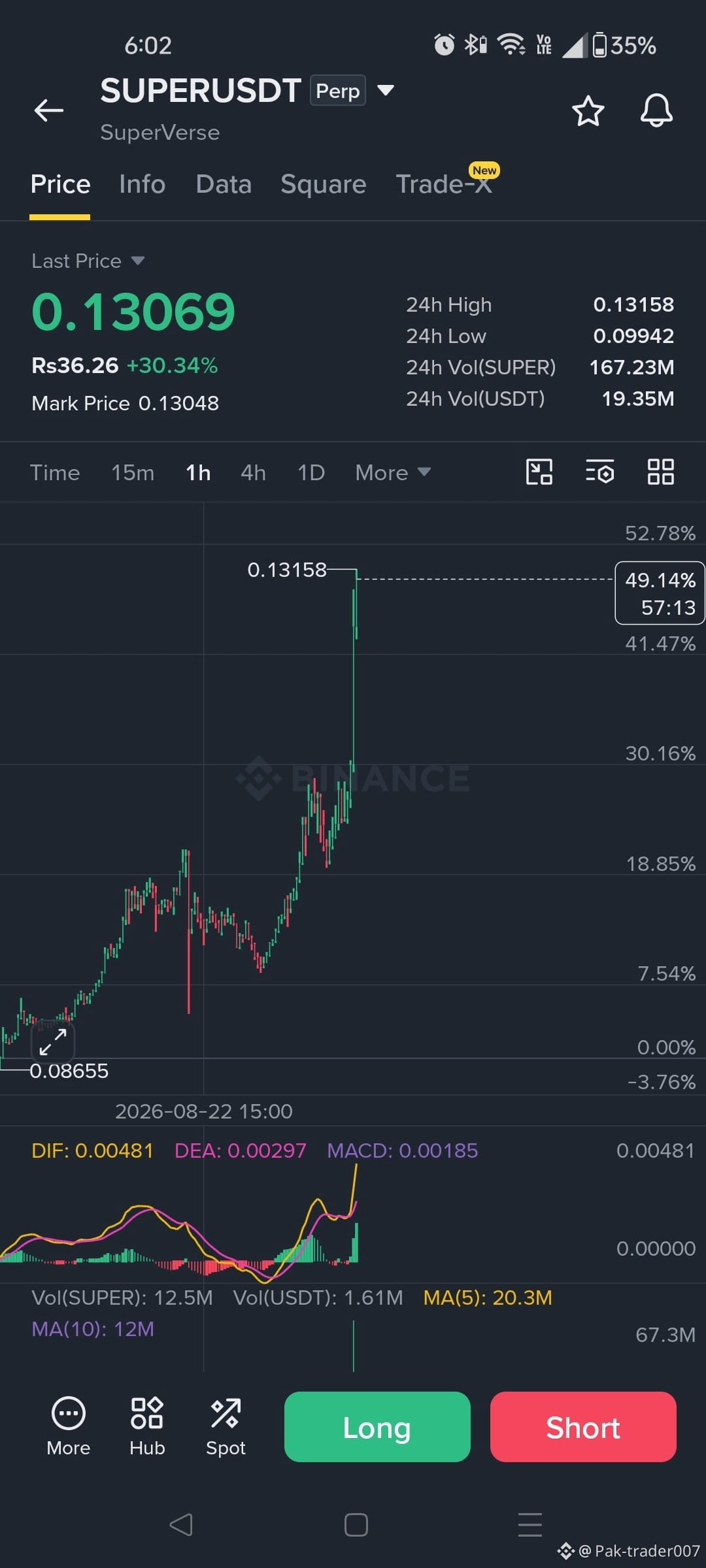The width and height of the screenshot is (706, 1568).
Task: Expand the More intervals dropdown
Action: (393, 472)
